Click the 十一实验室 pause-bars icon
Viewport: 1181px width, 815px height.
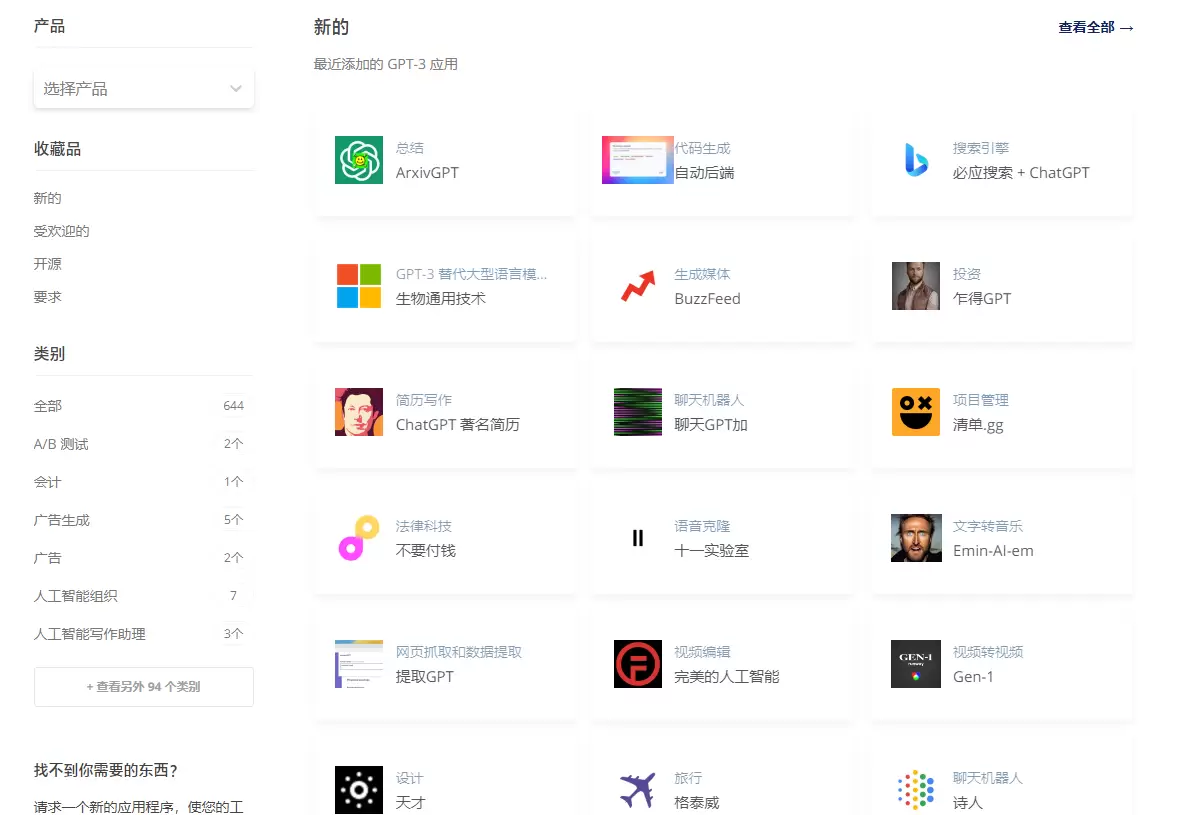point(637,538)
